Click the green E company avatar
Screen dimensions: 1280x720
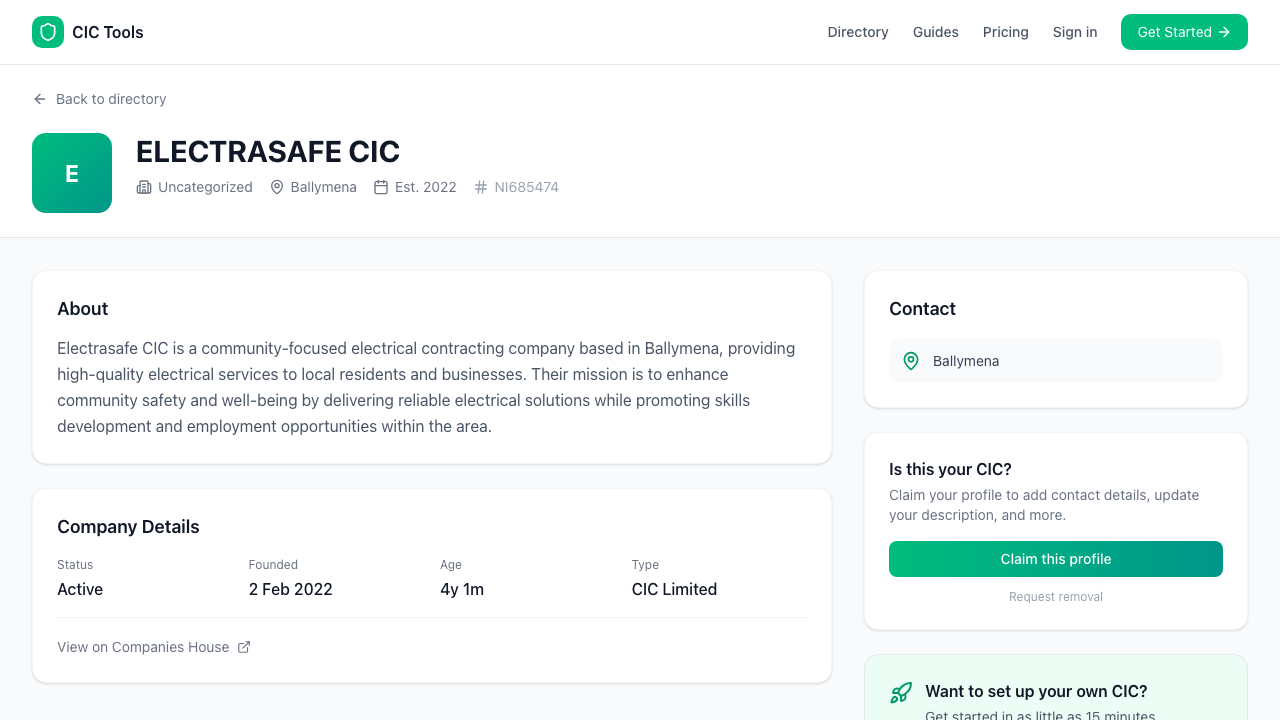coord(71,172)
